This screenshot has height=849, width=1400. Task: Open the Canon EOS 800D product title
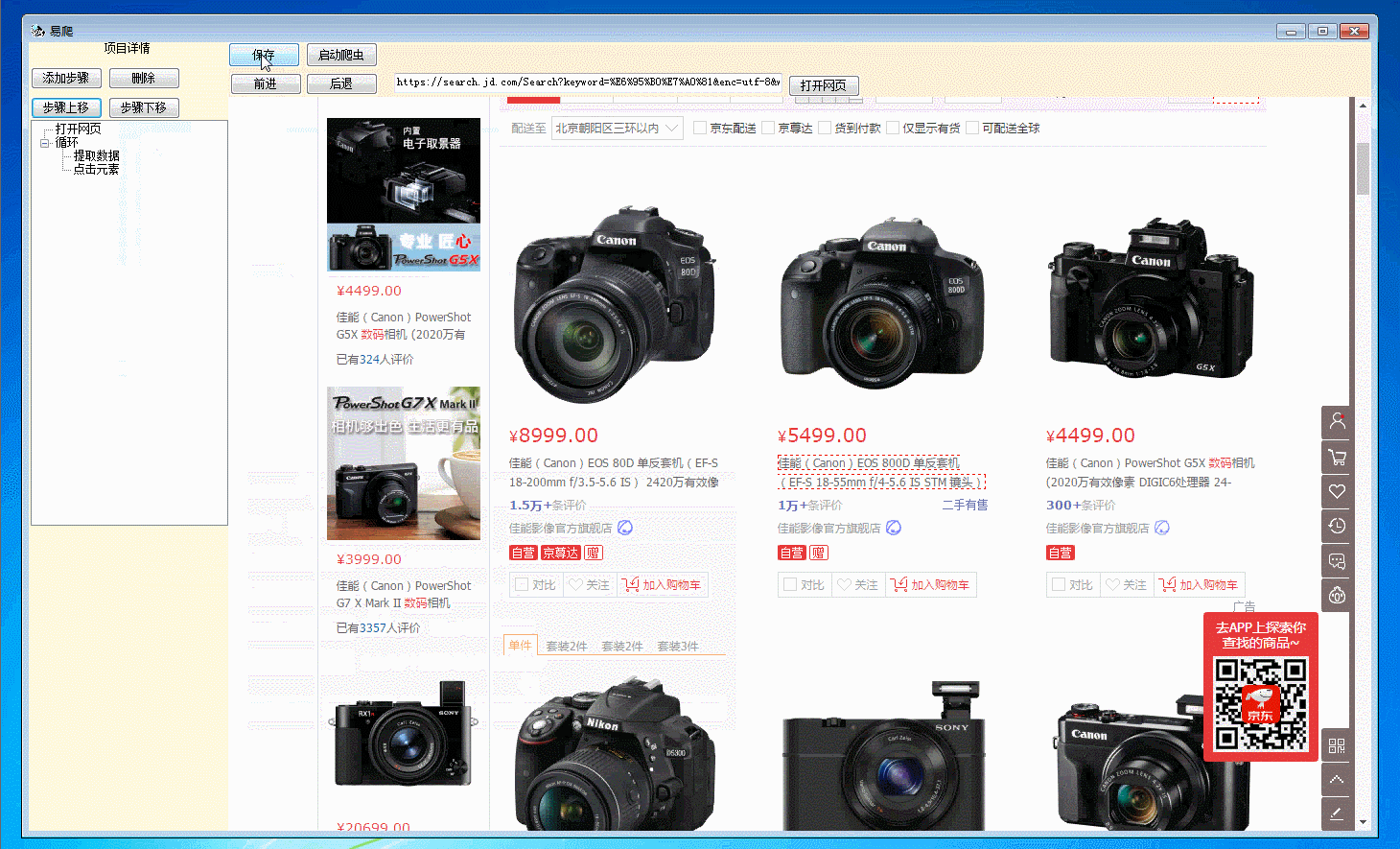[881, 473]
